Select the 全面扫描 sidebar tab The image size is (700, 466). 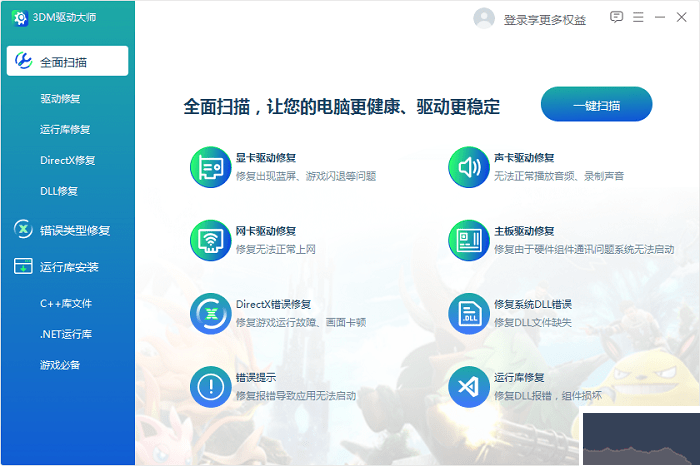click(x=67, y=61)
